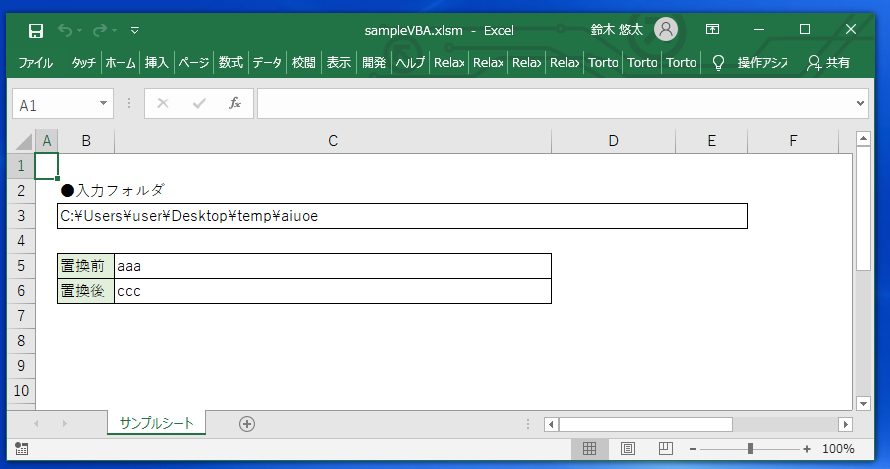The height and width of the screenshot is (469, 890).
Task: Click the Insert Function fx icon
Action: pos(234,103)
